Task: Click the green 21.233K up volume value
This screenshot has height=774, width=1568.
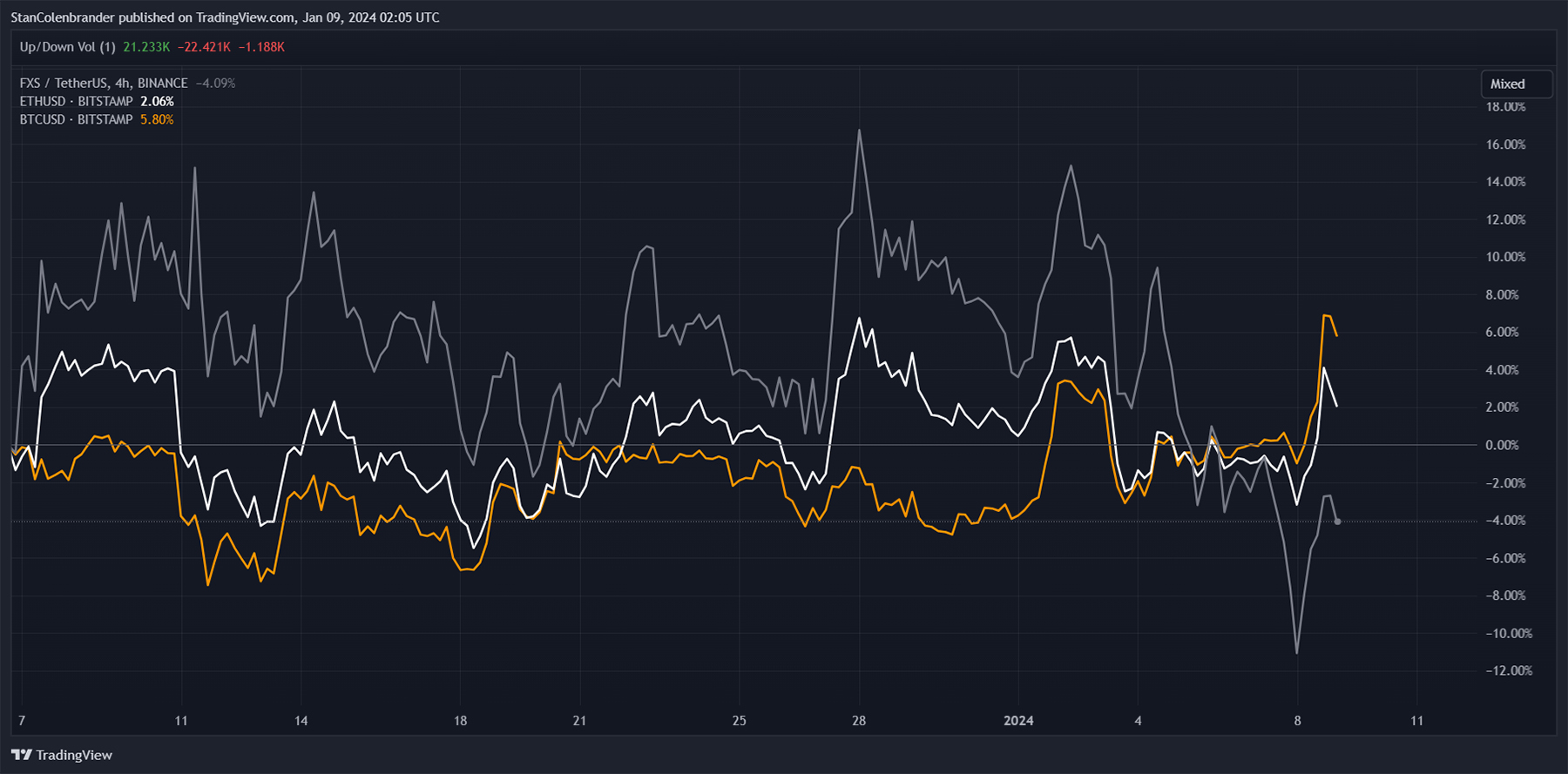Action: 146,47
